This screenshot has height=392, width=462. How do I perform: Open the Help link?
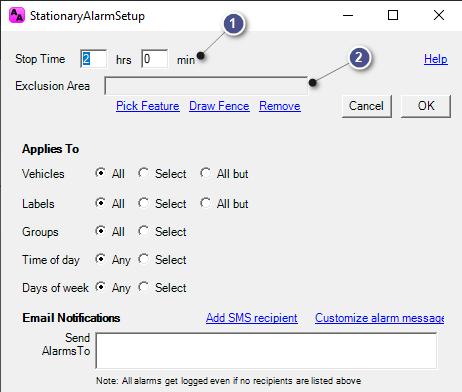click(x=436, y=59)
